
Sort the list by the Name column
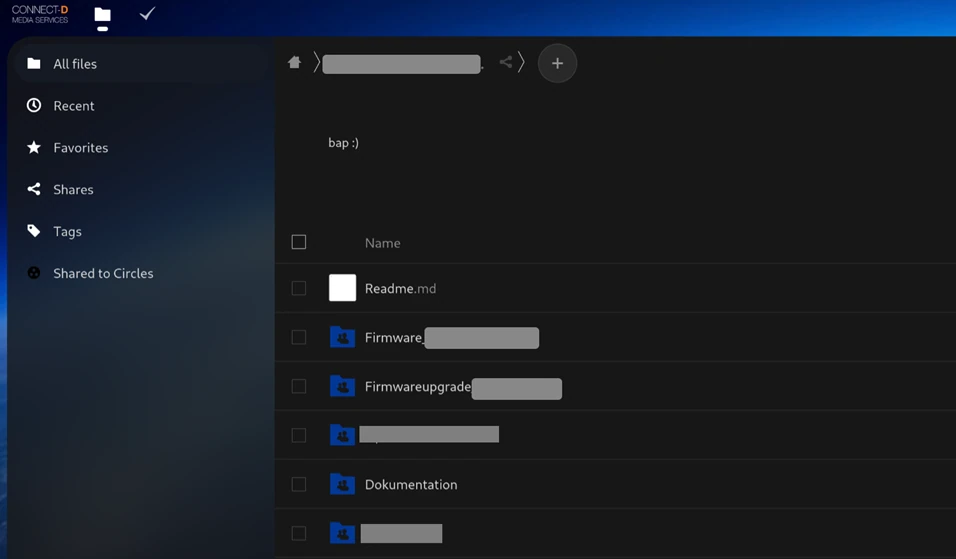[382, 243]
